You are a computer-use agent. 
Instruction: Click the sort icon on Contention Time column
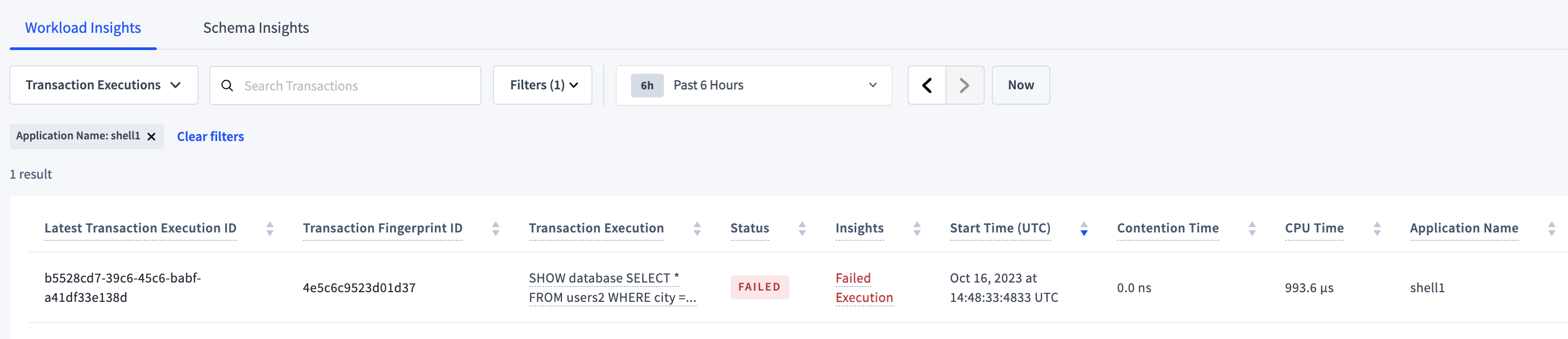click(x=1252, y=229)
